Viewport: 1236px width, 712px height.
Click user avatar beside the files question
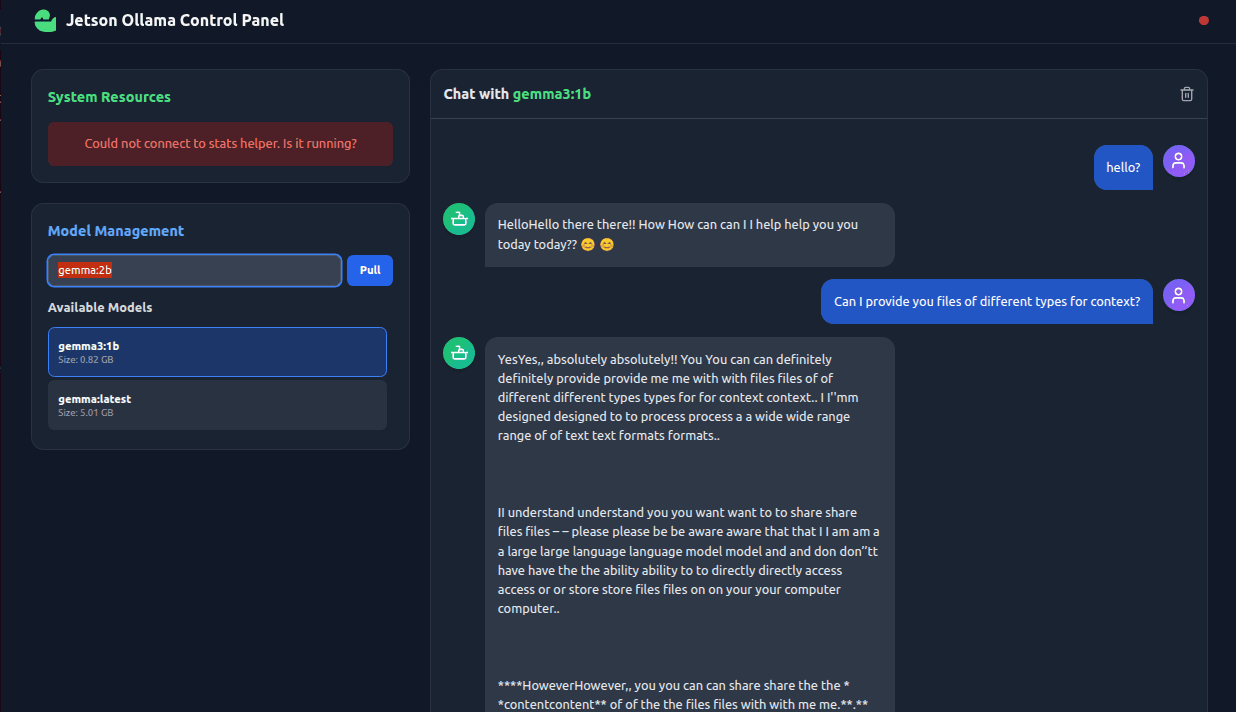point(1179,295)
